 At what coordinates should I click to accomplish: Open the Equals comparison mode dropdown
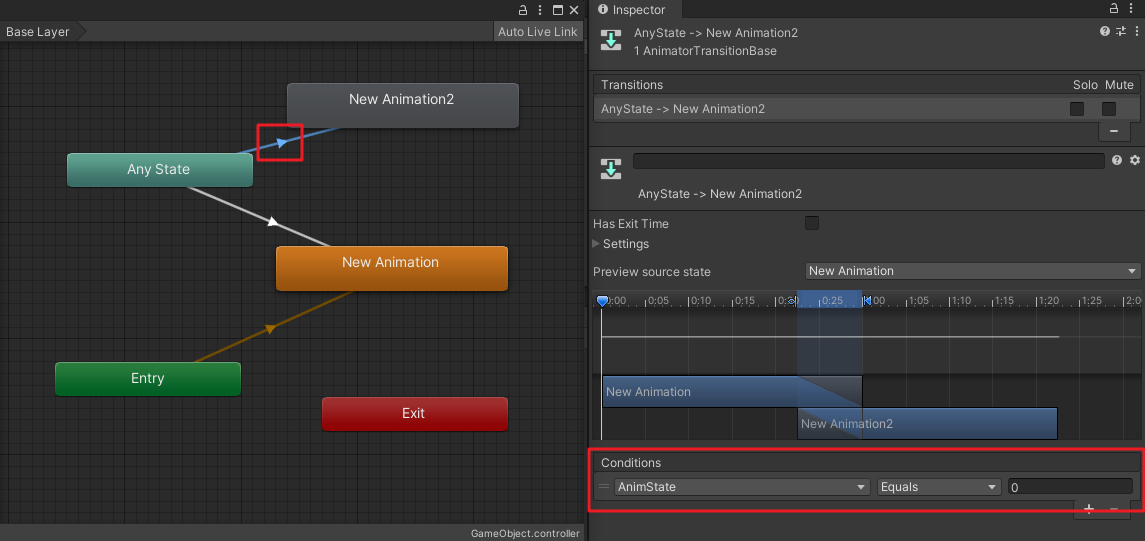click(939, 487)
